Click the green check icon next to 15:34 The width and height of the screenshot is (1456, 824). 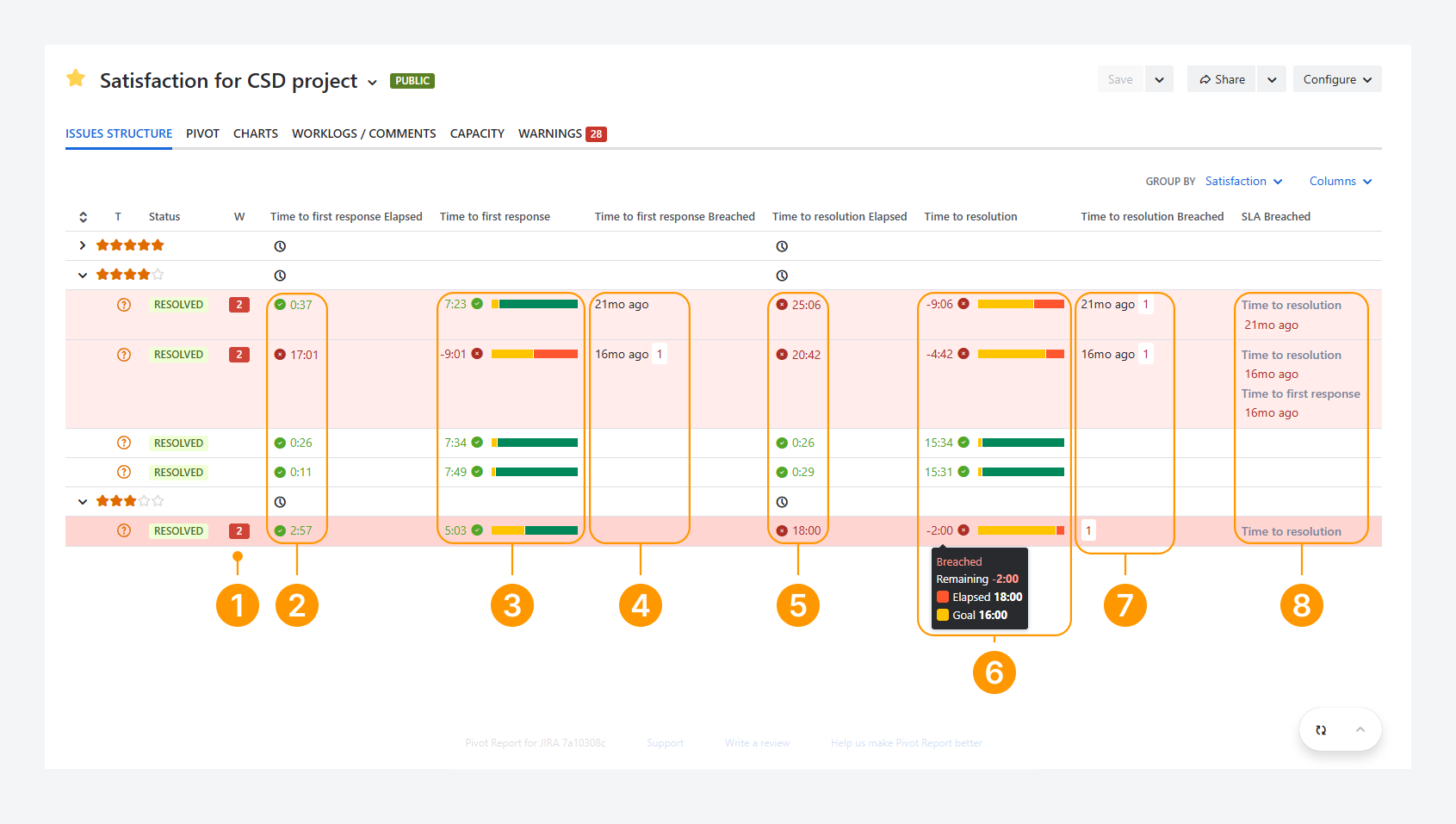click(x=963, y=443)
